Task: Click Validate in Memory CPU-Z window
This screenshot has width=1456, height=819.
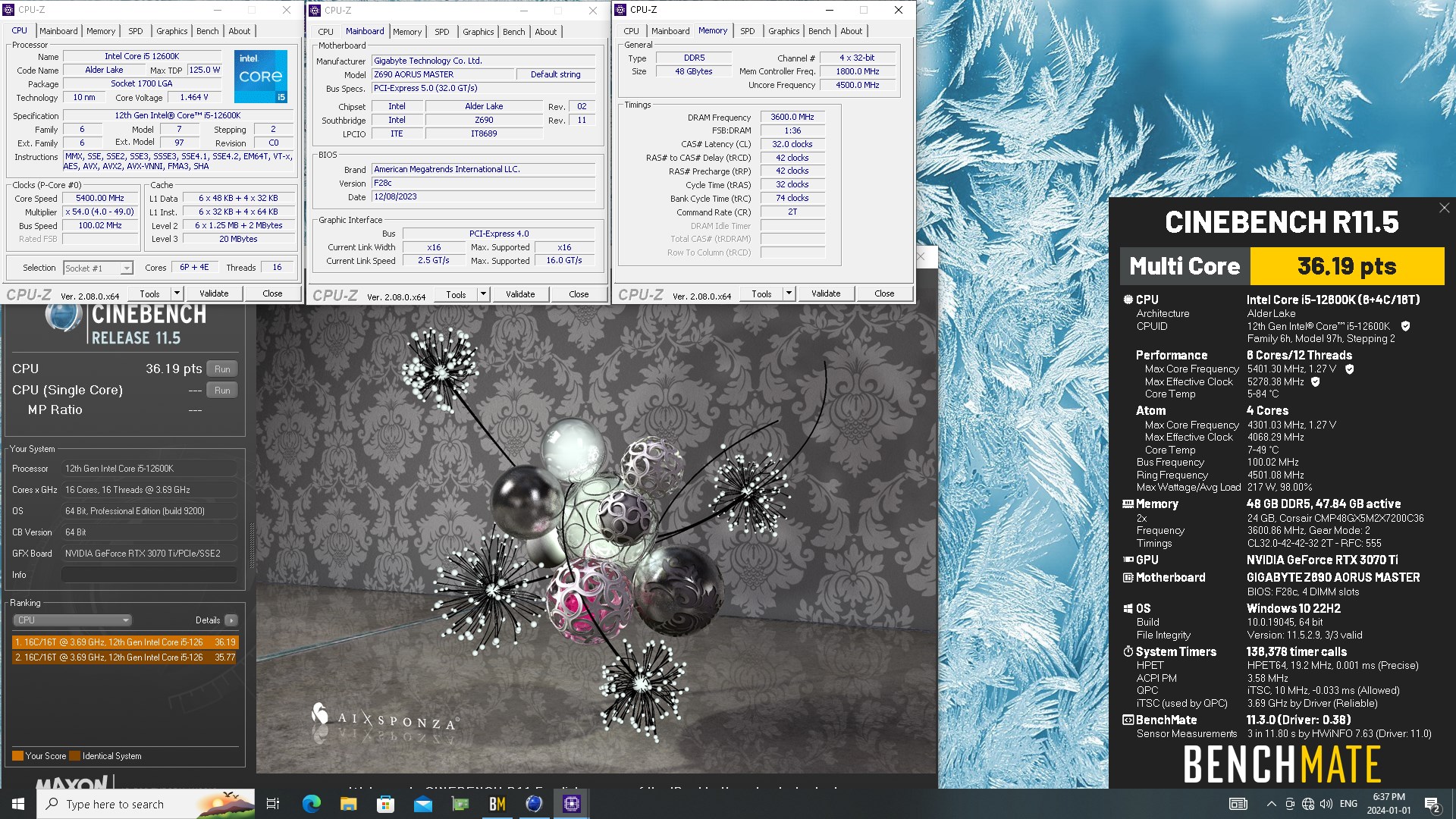Action: coord(826,293)
